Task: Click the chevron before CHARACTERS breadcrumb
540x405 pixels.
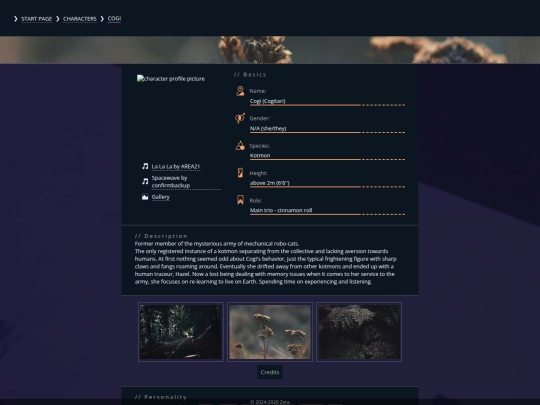Action: 58,19
